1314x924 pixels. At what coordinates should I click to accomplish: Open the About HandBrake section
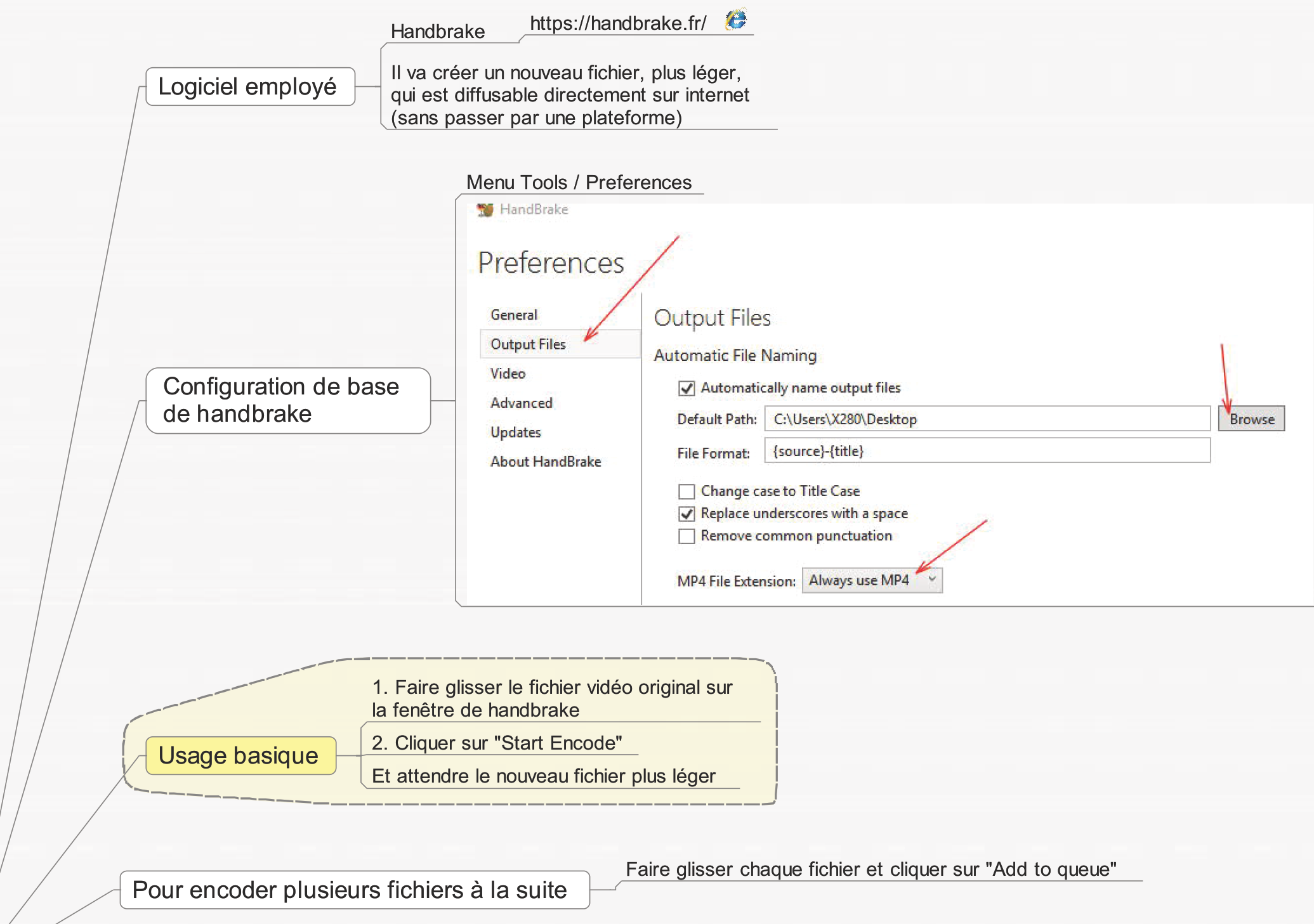[546, 462]
